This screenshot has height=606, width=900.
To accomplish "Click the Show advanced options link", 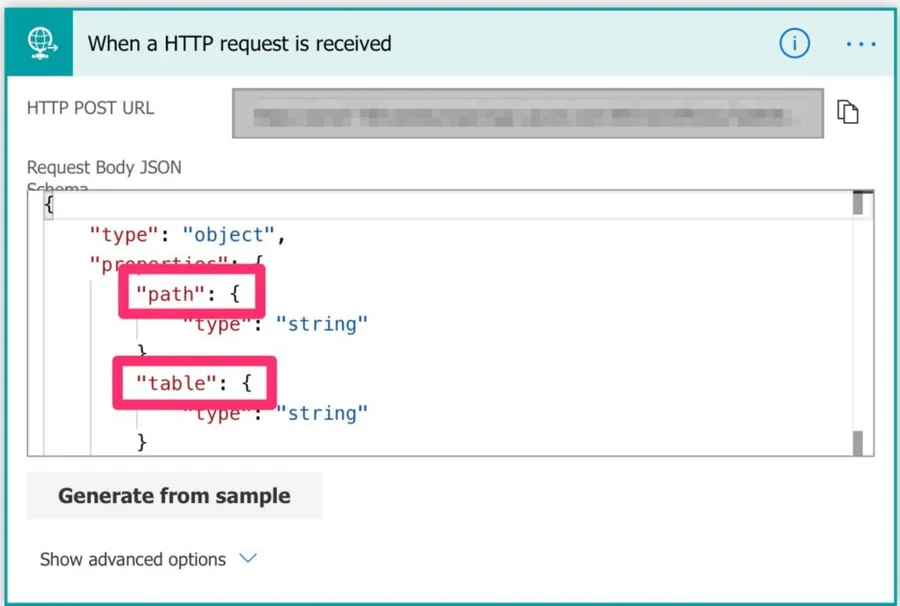I will (x=133, y=559).
